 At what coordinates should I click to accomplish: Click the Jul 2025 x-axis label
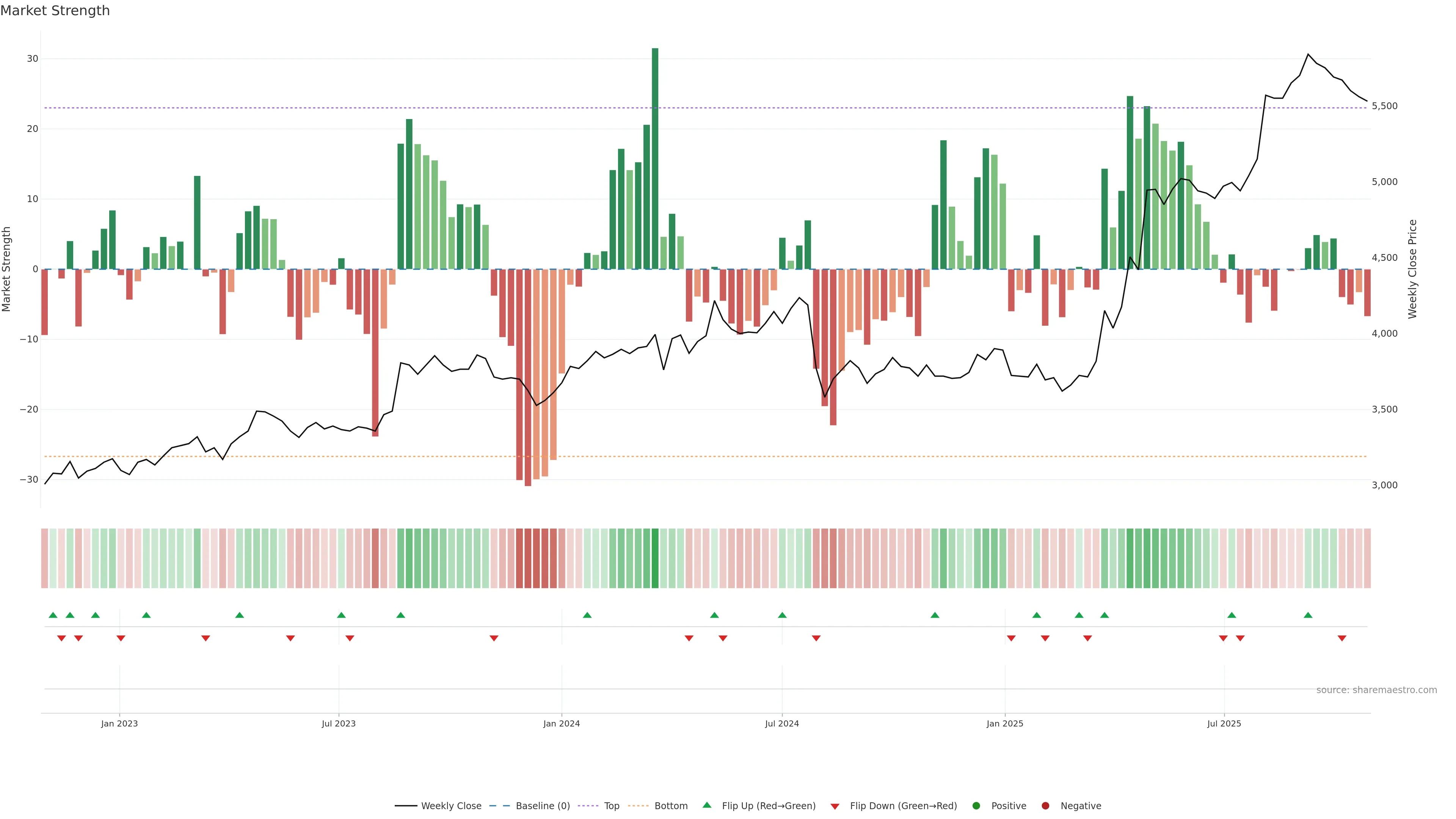[x=1224, y=723]
